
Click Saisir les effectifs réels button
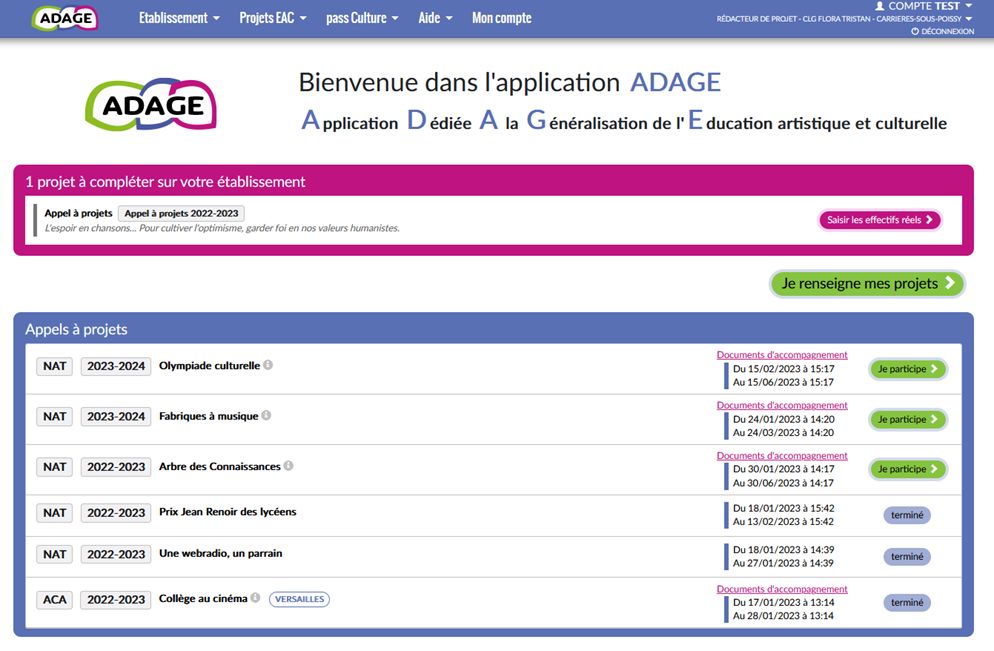pyautogui.click(x=880, y=220)
